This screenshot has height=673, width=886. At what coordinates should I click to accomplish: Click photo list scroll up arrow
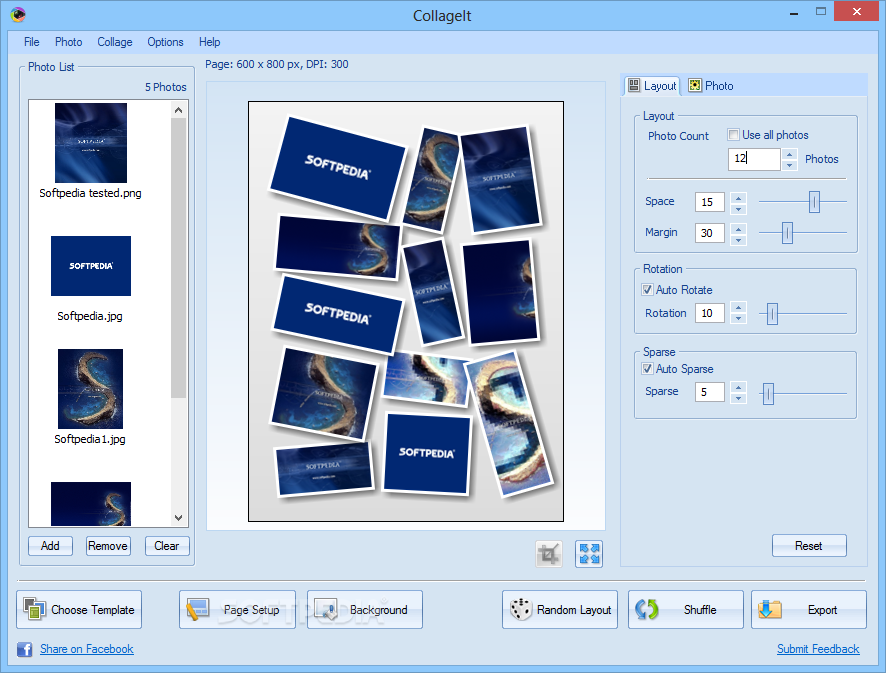[179, 110]
